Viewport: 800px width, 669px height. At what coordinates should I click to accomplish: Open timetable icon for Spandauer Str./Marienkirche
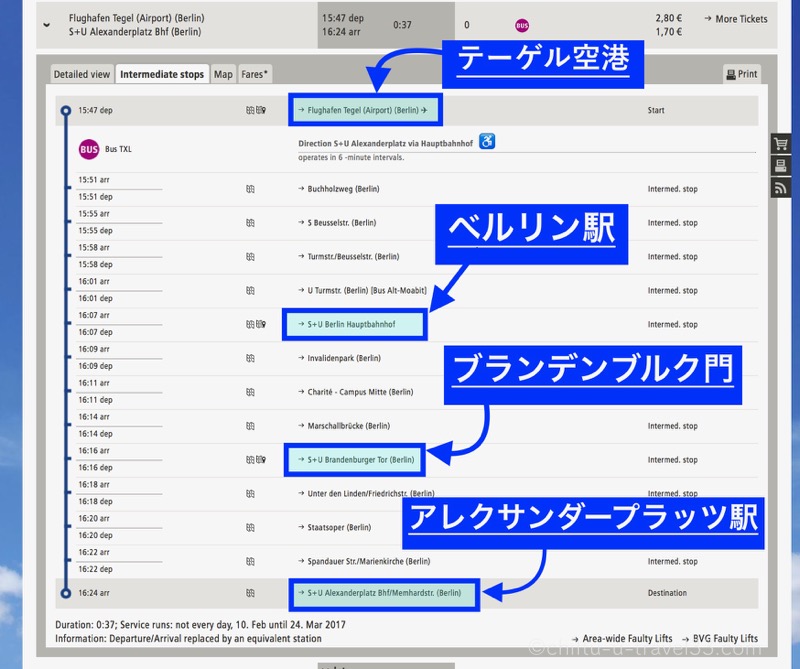click(x=250, y=561)
